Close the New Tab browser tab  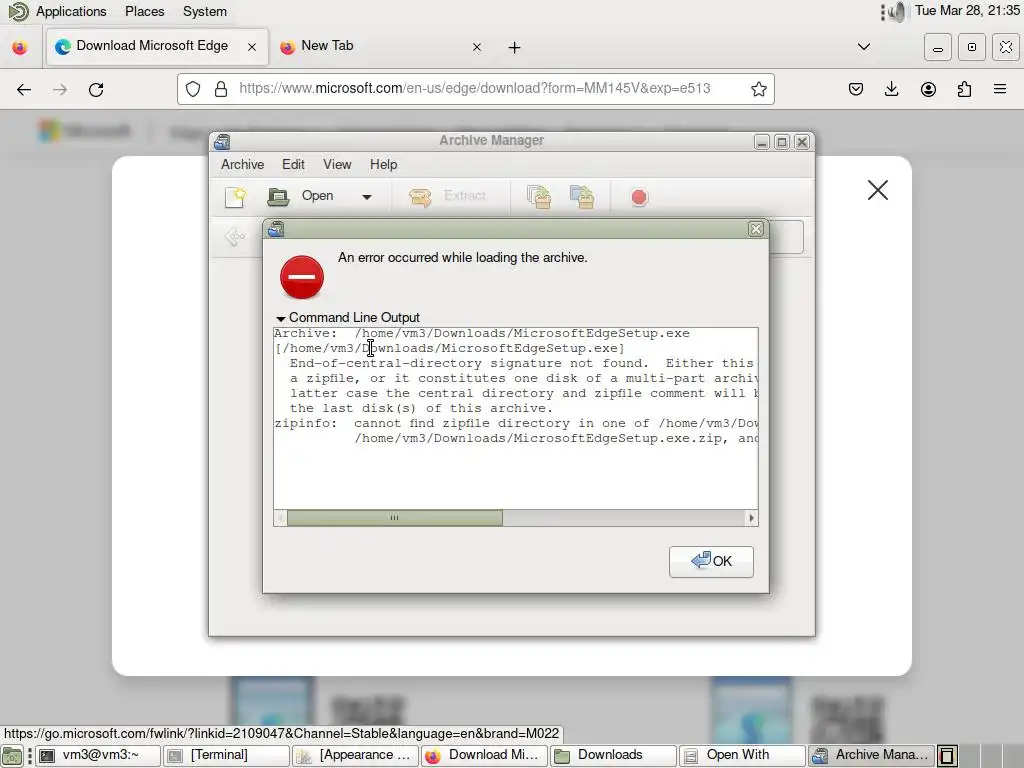(477, 47)
